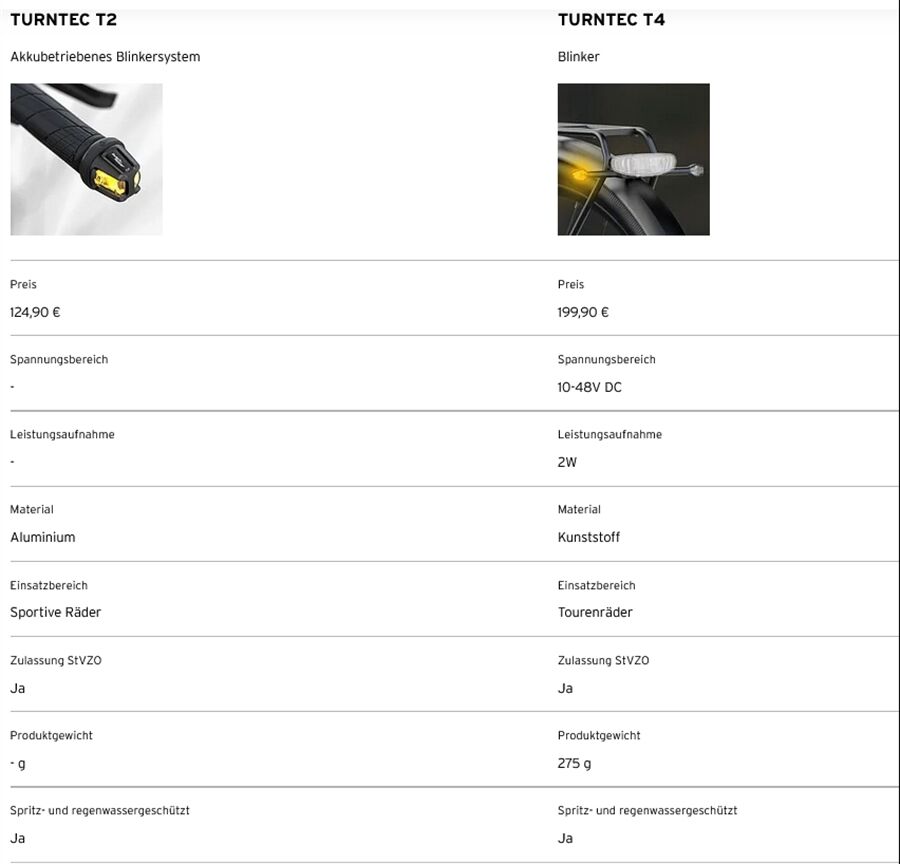Open the Turntec T4 product image
900x864 pixels.
633,159
